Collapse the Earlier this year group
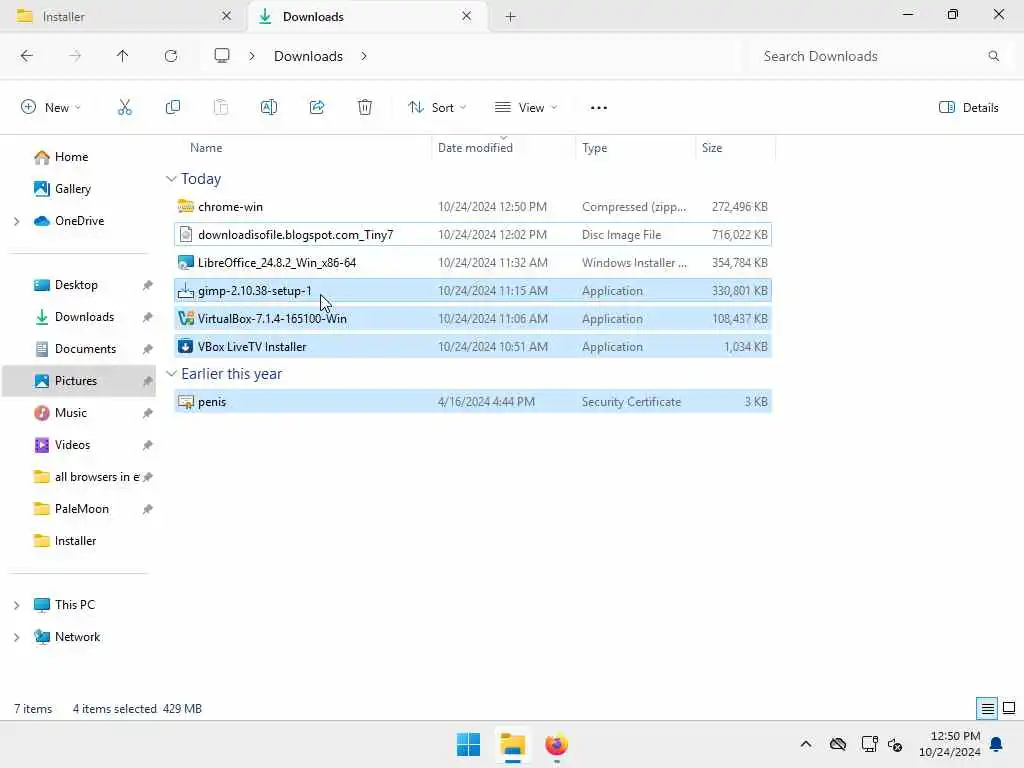The height and width of the screenshot is (768, 1024). click(x=171, y=374)
